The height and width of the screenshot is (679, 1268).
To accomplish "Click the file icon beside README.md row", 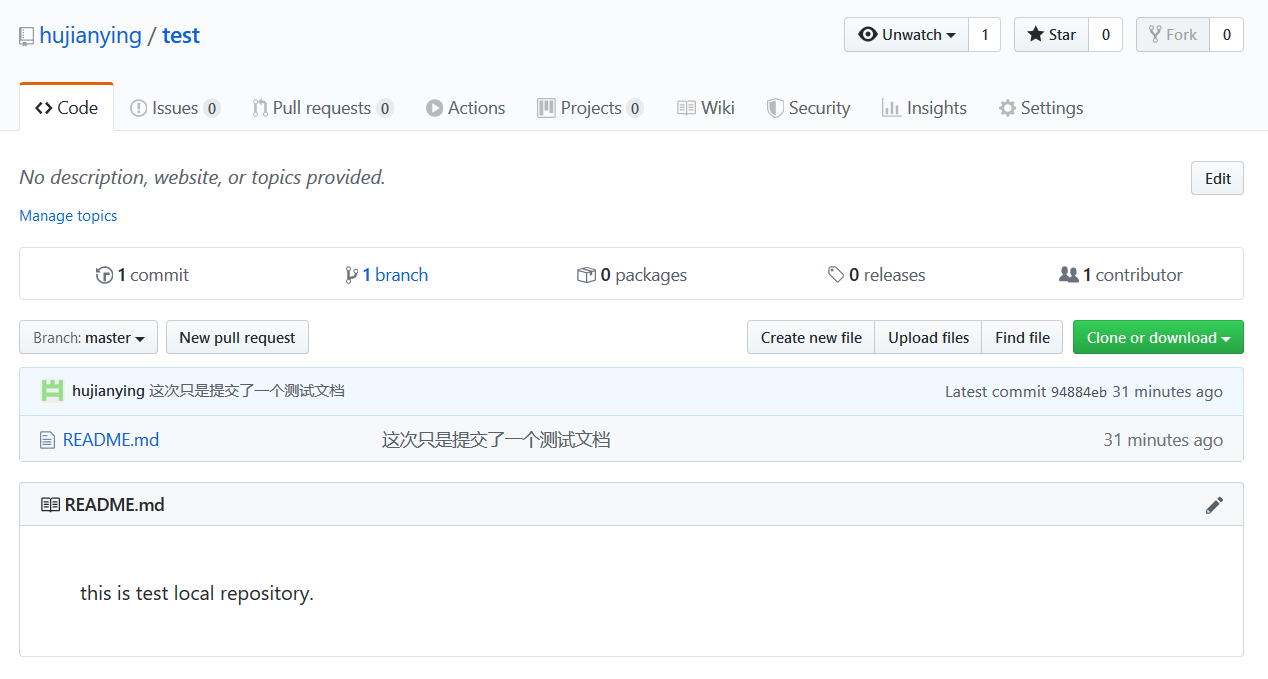I will pyautogui.click(x=47, y=440).
